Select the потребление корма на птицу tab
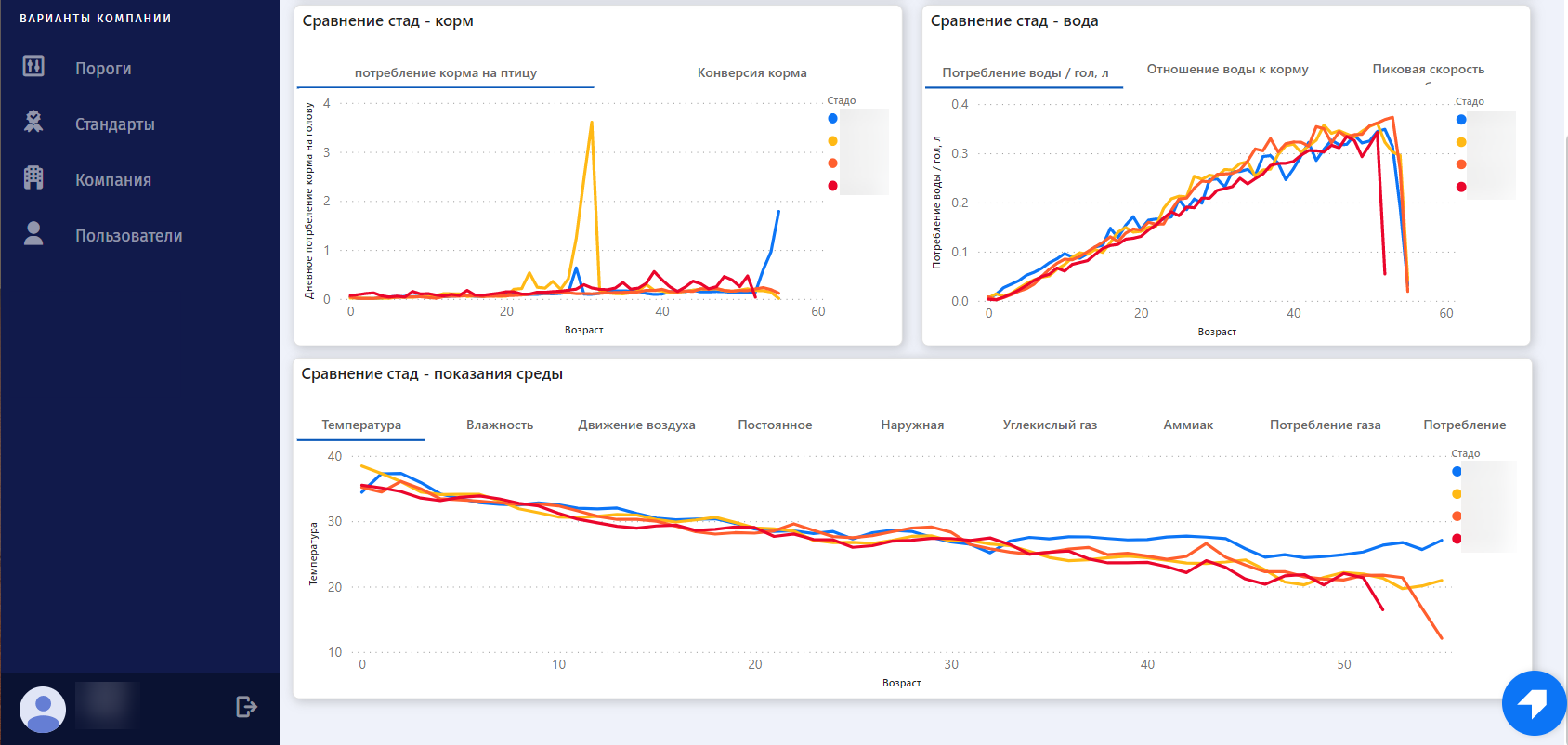Viewport: 1568px width, 745px height. pyautogui.click(x=446, y=72)
